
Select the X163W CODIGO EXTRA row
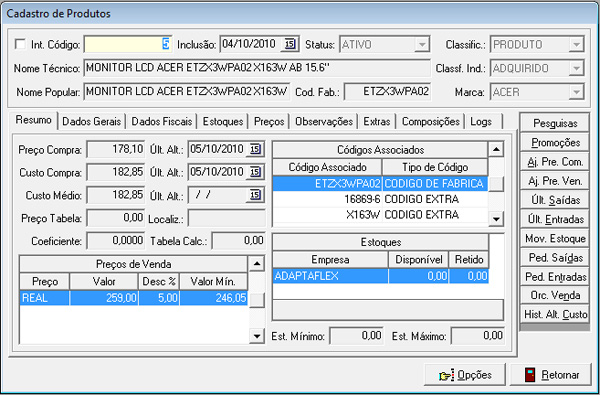point(380,214)
